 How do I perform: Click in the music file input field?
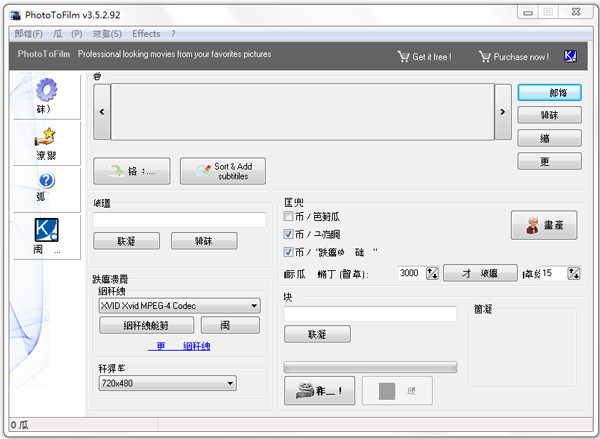pos(179,220)
